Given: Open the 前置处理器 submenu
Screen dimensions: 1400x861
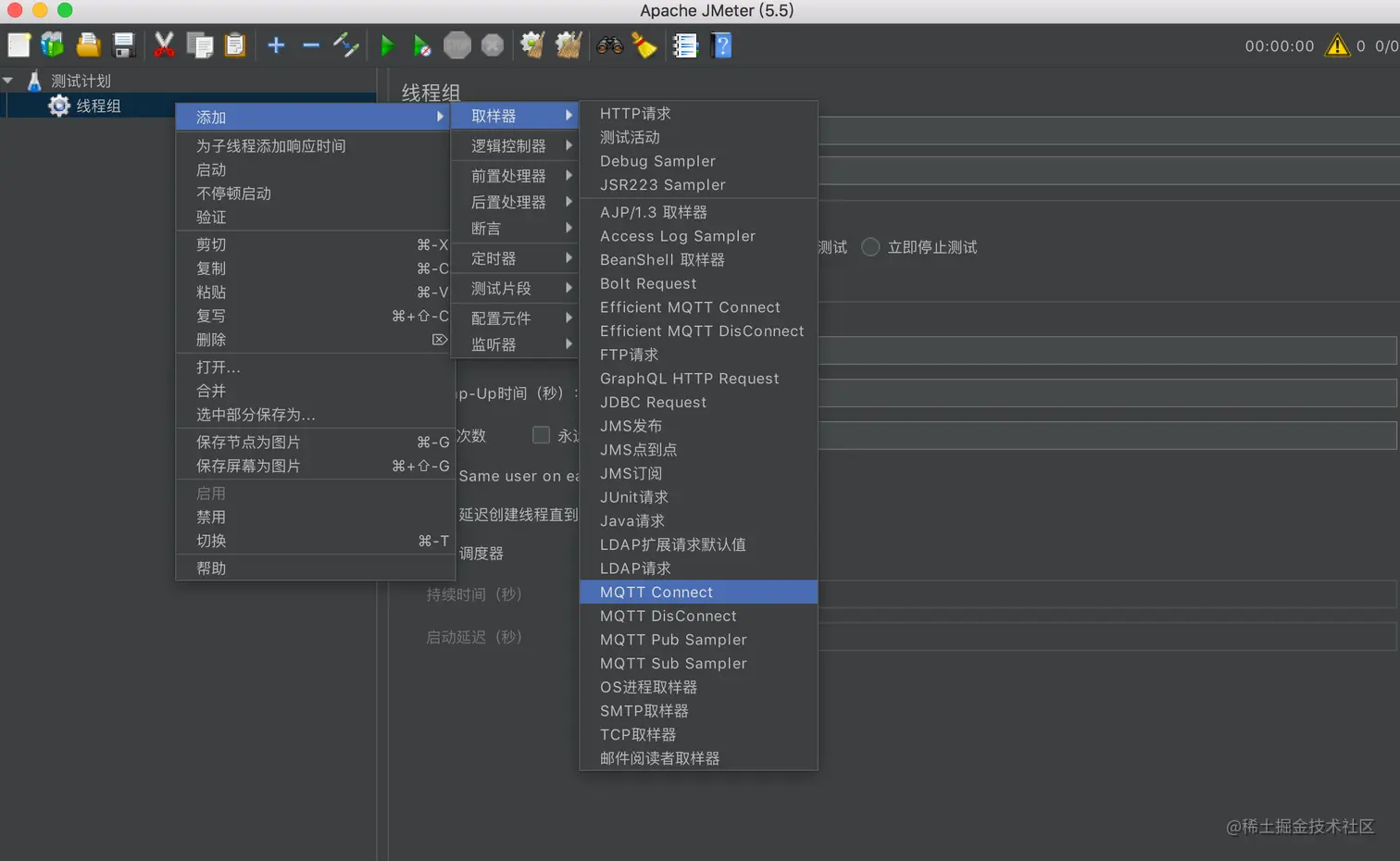Looking at the screenshot, I should point(515,176).
